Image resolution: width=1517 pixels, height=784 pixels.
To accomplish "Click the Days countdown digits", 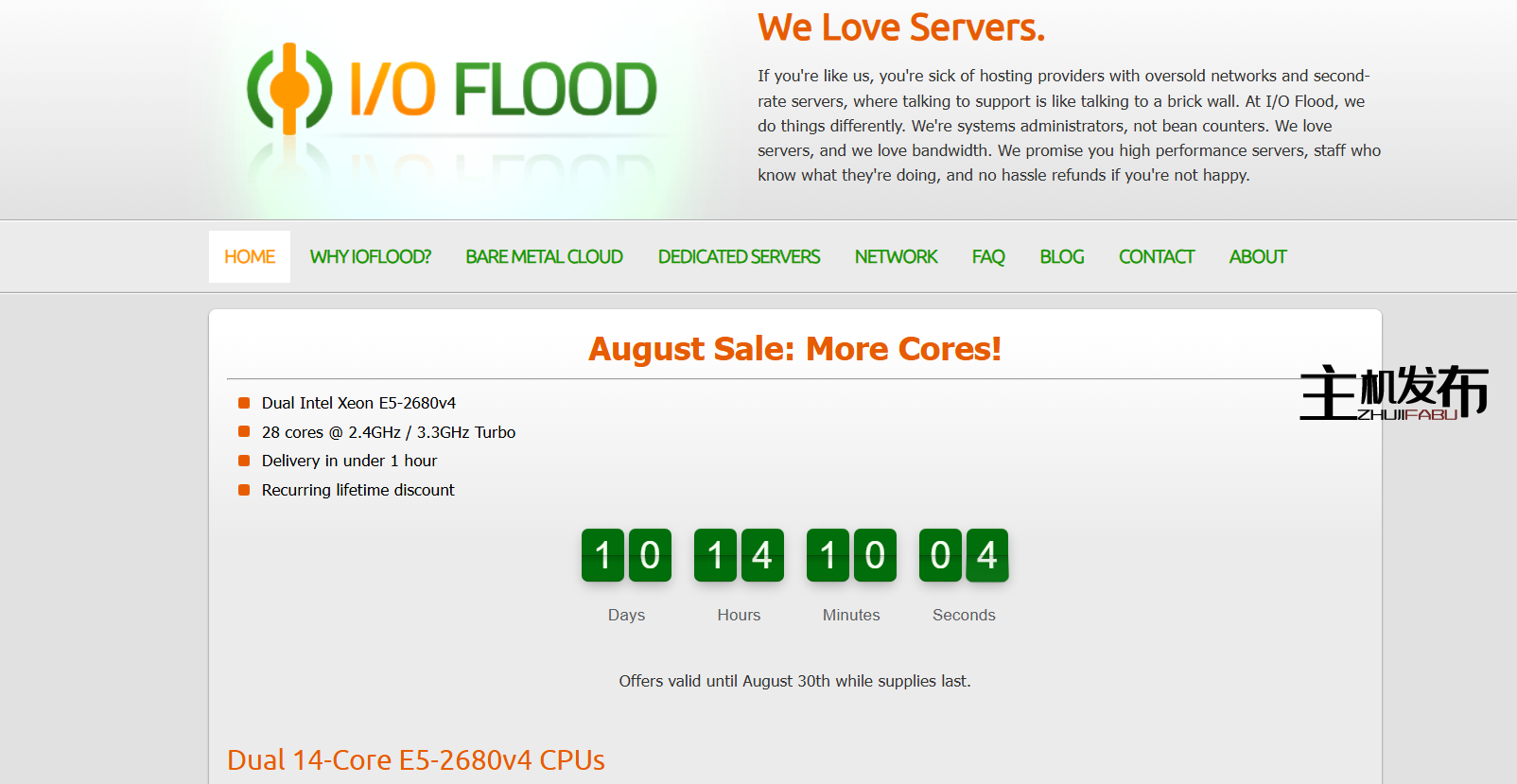I will pyautogui.click(x=626, y=555).
